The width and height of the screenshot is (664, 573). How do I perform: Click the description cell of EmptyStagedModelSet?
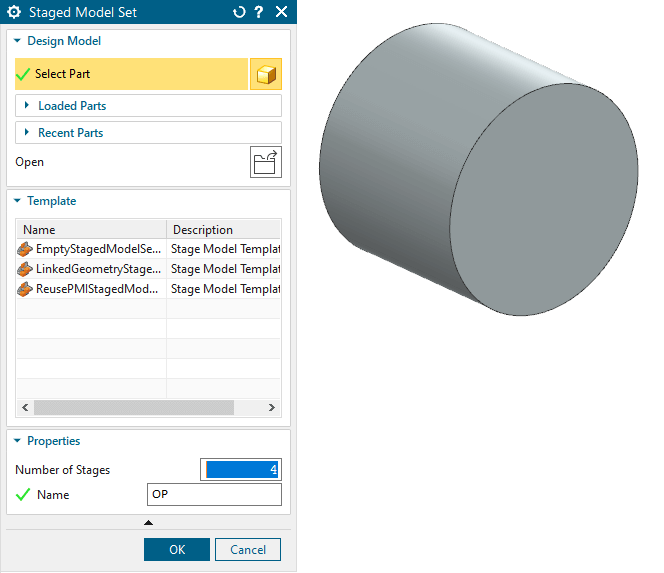pos(224,249)
